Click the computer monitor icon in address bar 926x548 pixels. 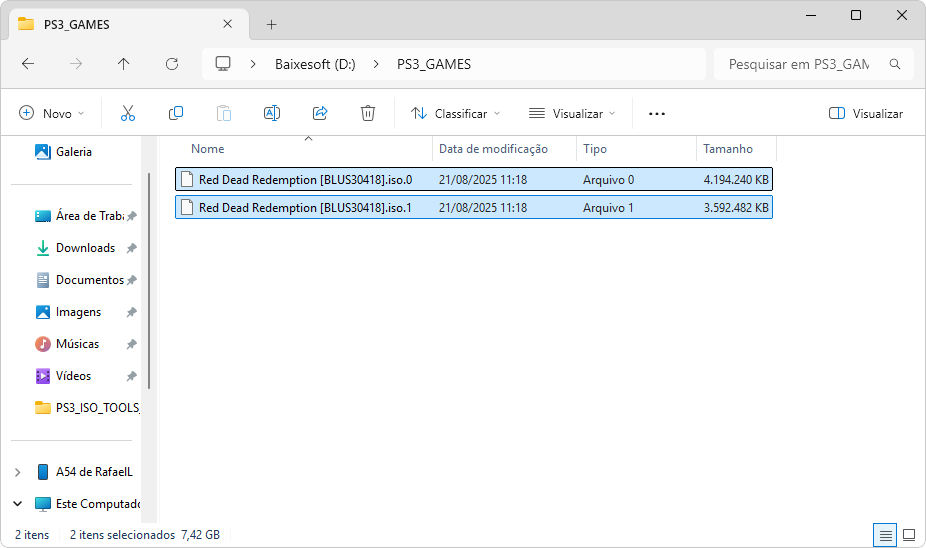point(223,64)
